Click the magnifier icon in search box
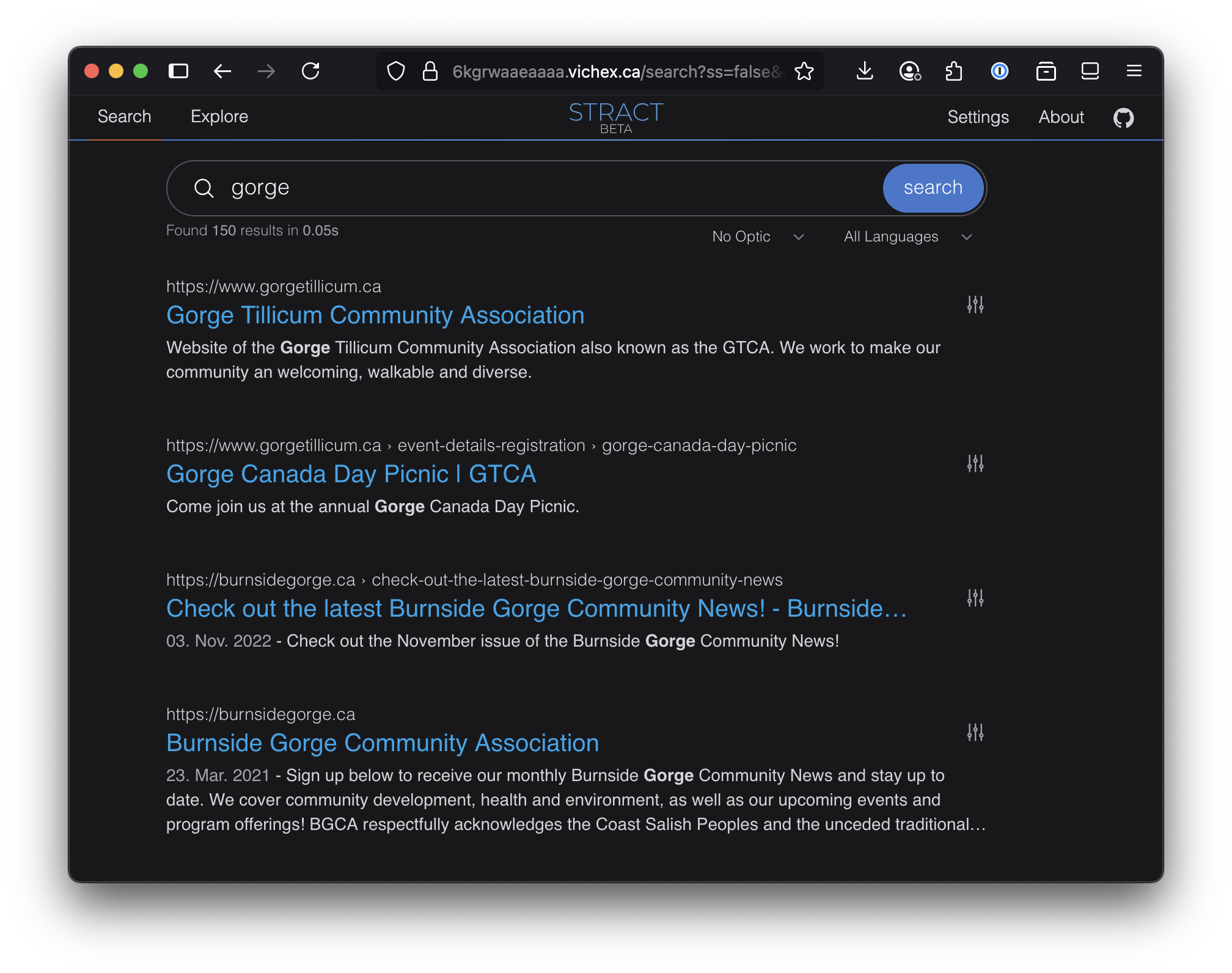The image size is (1232, 973). [204, 188]
